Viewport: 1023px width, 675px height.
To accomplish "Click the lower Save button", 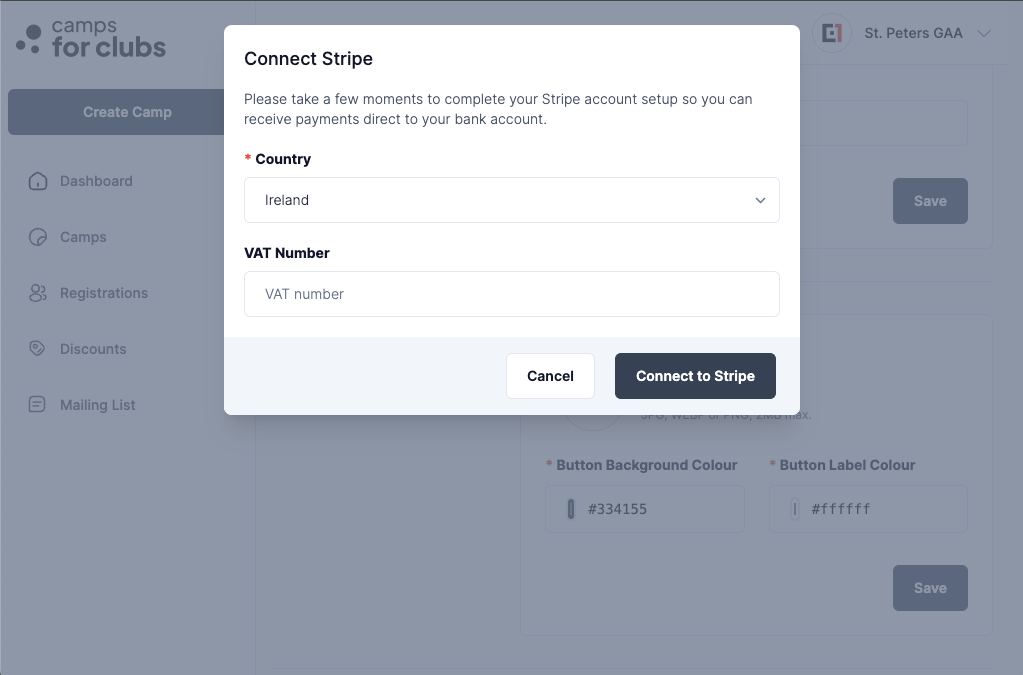I will click(930, 588).
